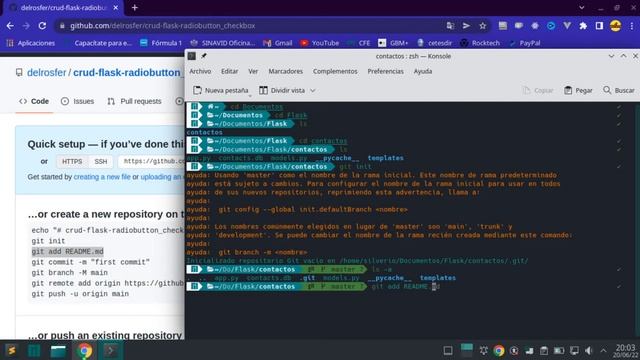Open the Chrome profile avatar
640x360 pixels.
pyautogui.click(x=616, y=26)
